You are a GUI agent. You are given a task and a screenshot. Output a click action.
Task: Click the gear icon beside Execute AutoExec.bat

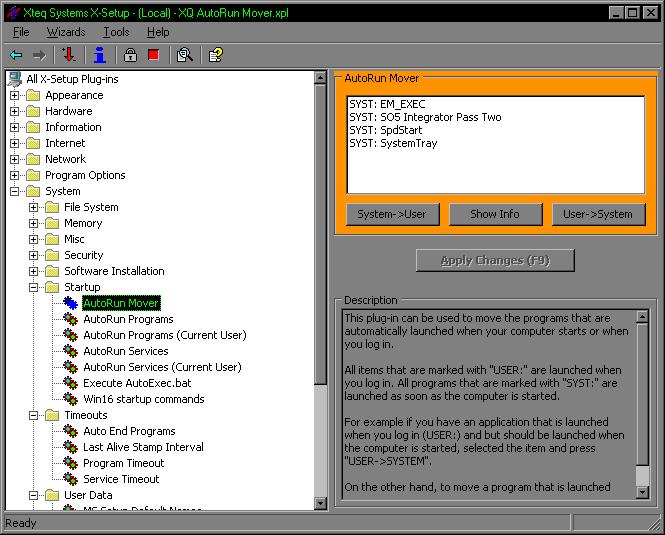coord(70,383)
